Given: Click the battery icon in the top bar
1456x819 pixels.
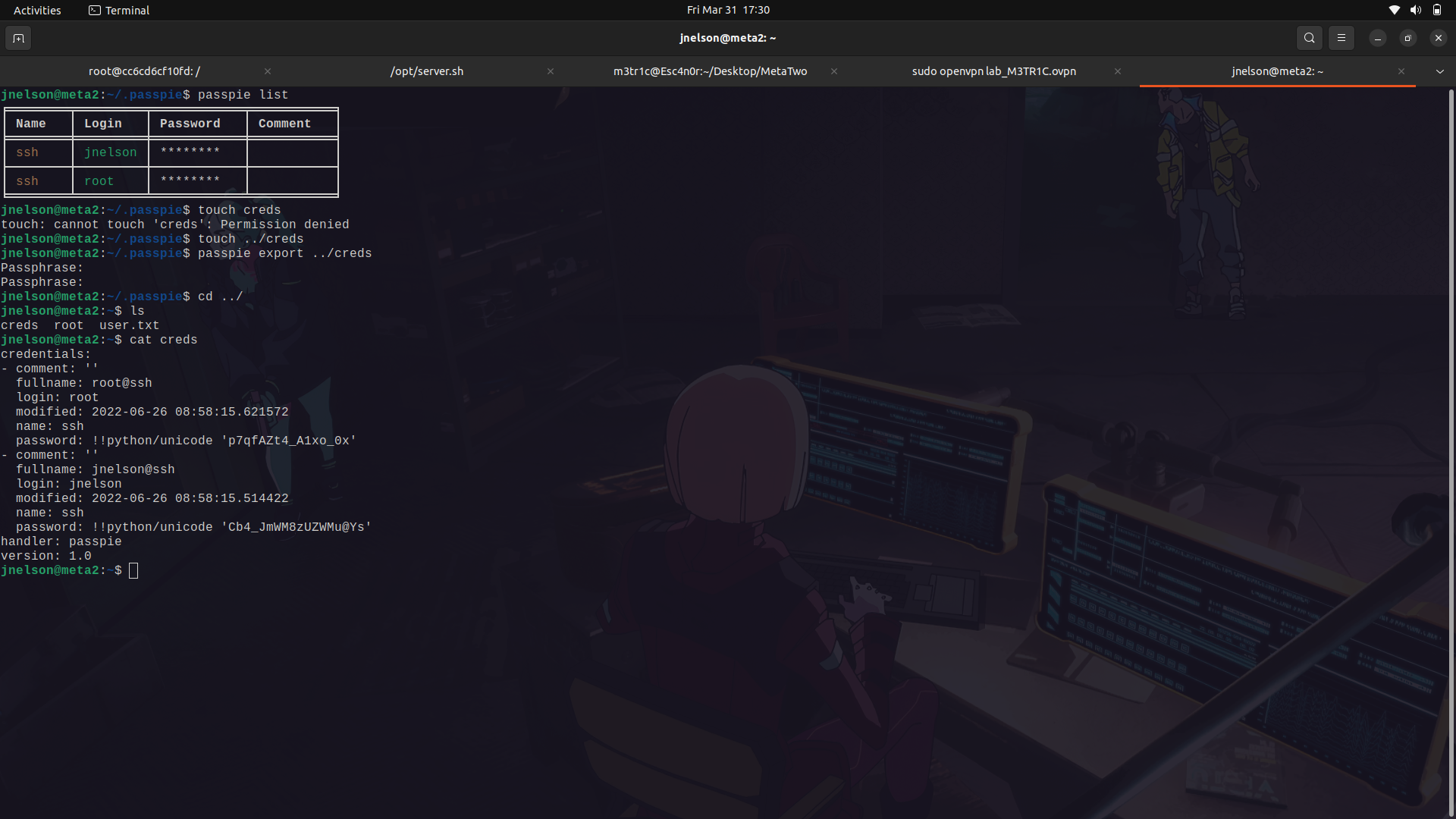Looking at the screenshot, I should [x=1438, y=10].
